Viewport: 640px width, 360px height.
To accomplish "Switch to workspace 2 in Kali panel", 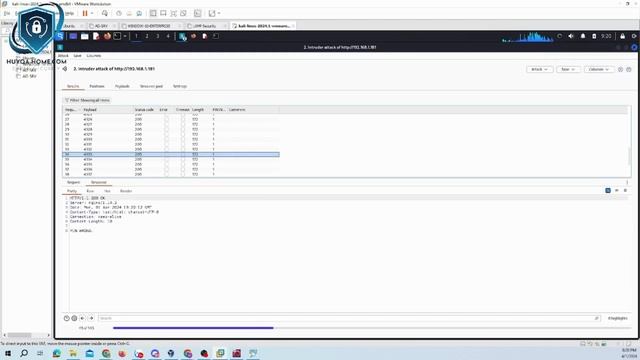I will (147, 36).
